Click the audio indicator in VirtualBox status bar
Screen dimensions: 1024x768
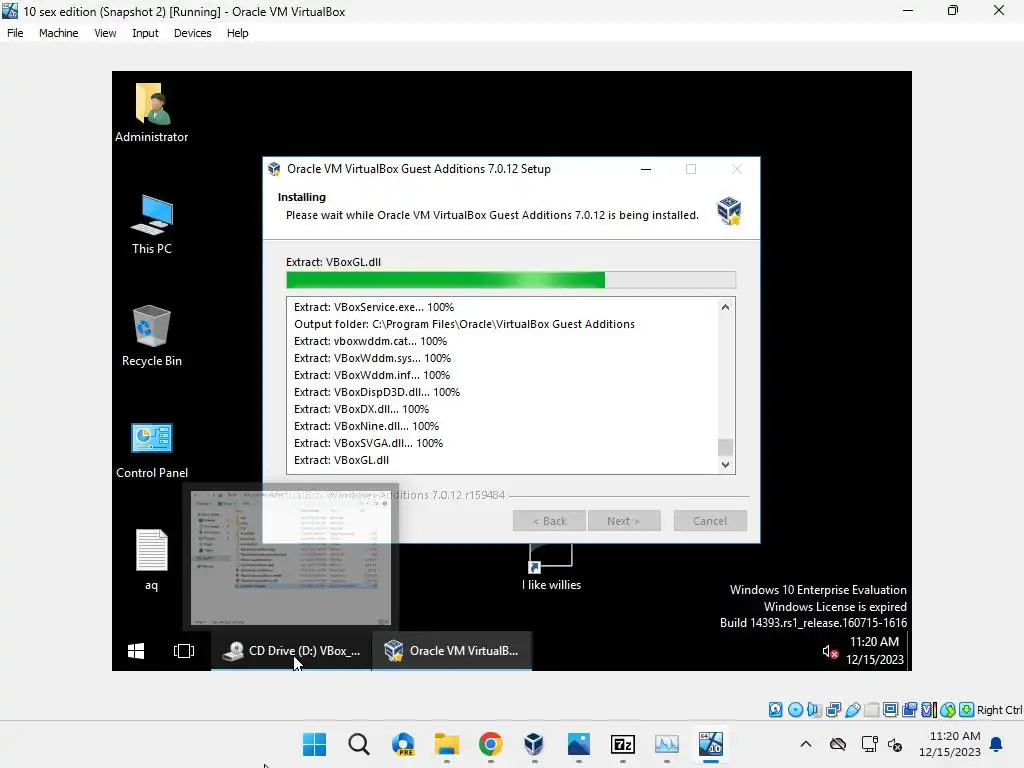pyautogui.click(x=814, y=709)
